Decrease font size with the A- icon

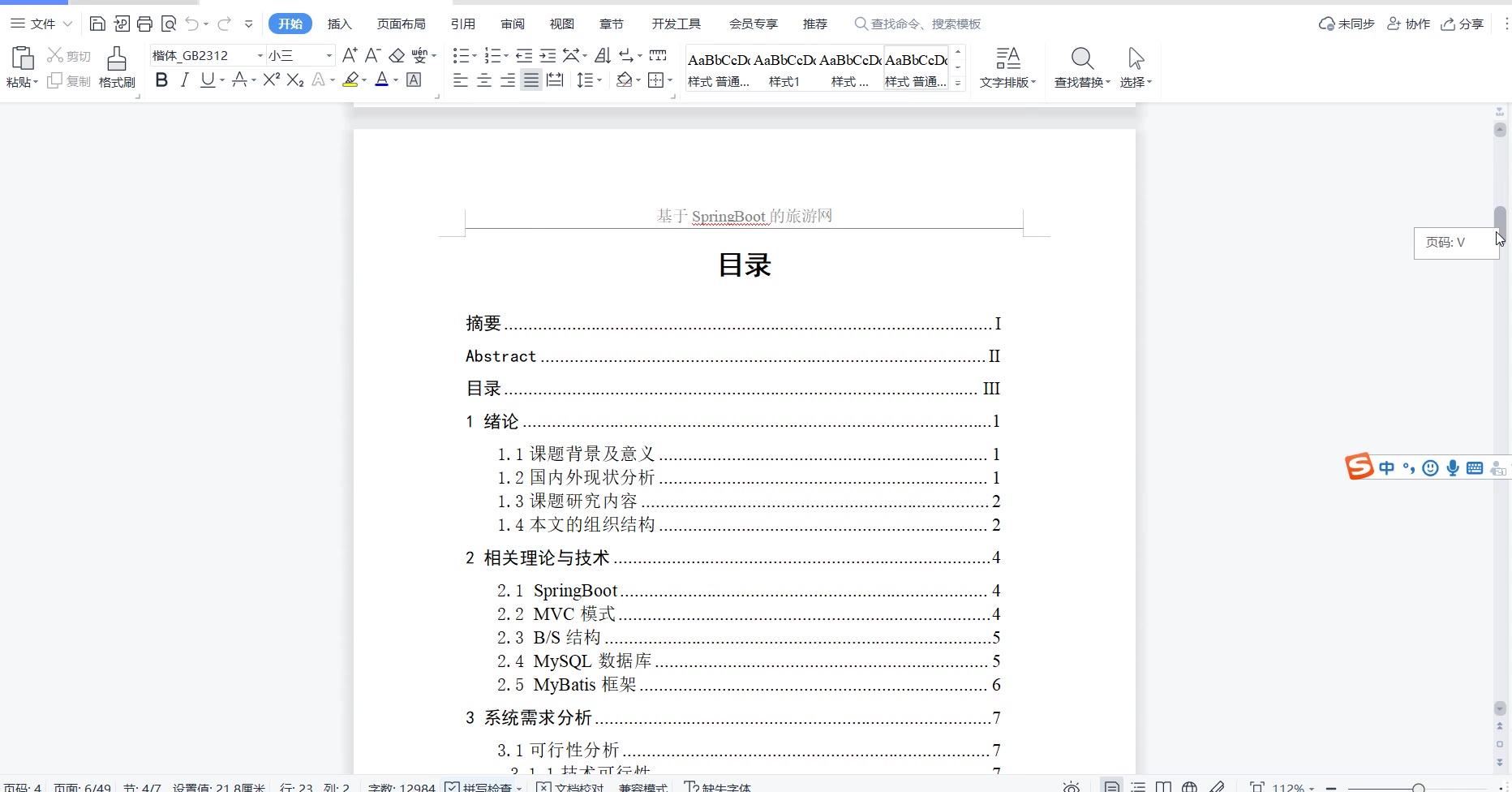[x=372, y=55]
